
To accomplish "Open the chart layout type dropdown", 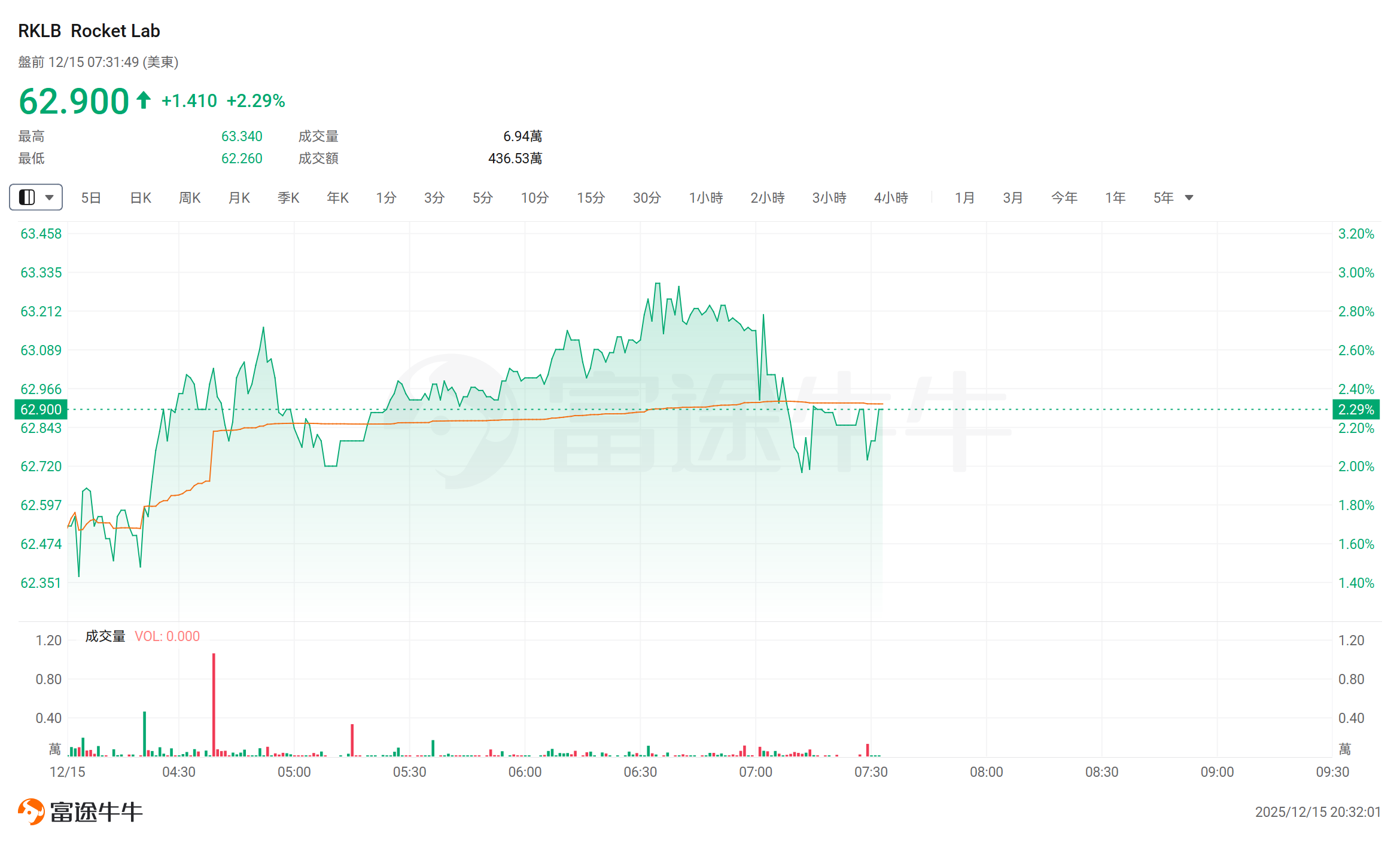I will pos(50,197).
